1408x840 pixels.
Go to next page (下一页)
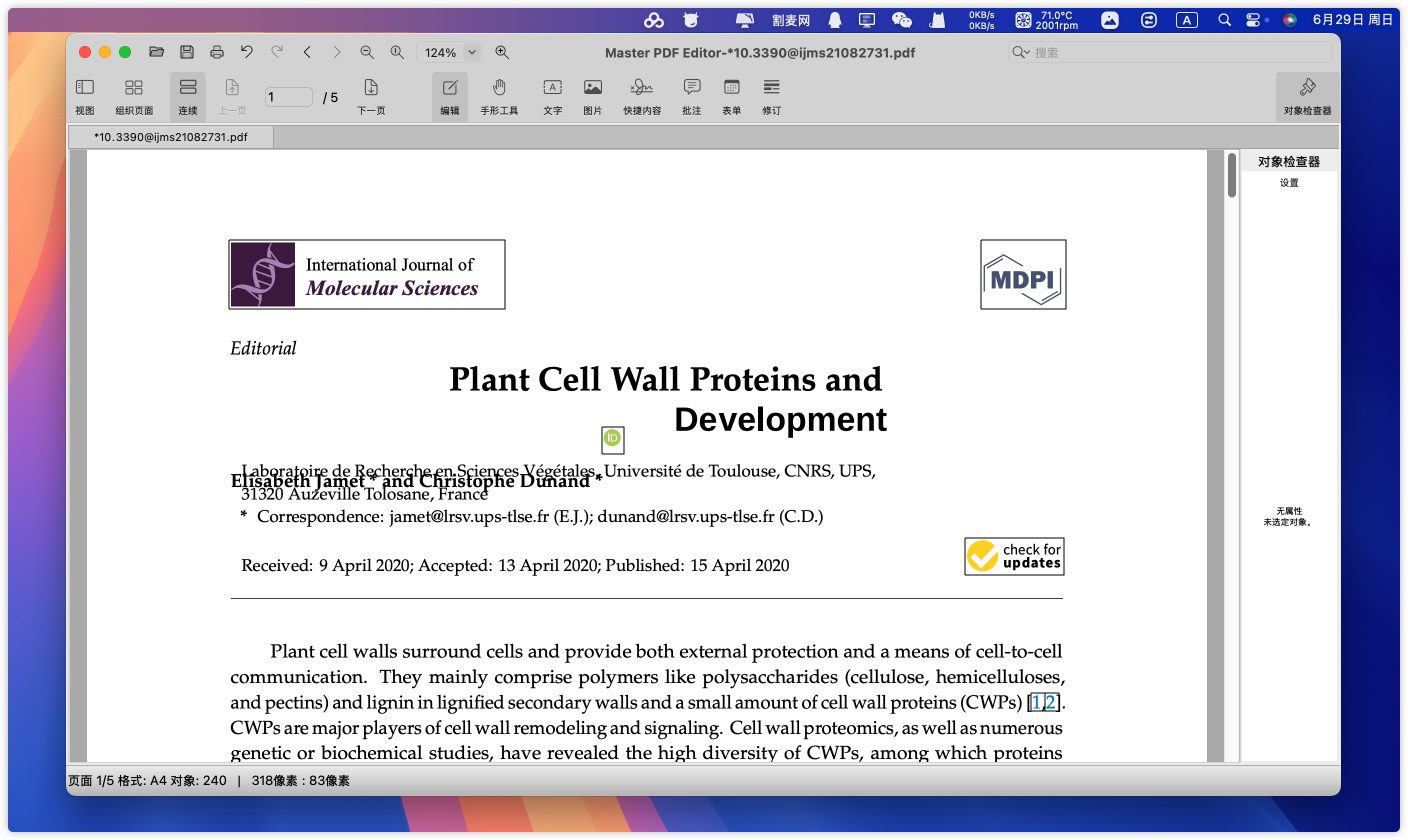tap(371, 95)
